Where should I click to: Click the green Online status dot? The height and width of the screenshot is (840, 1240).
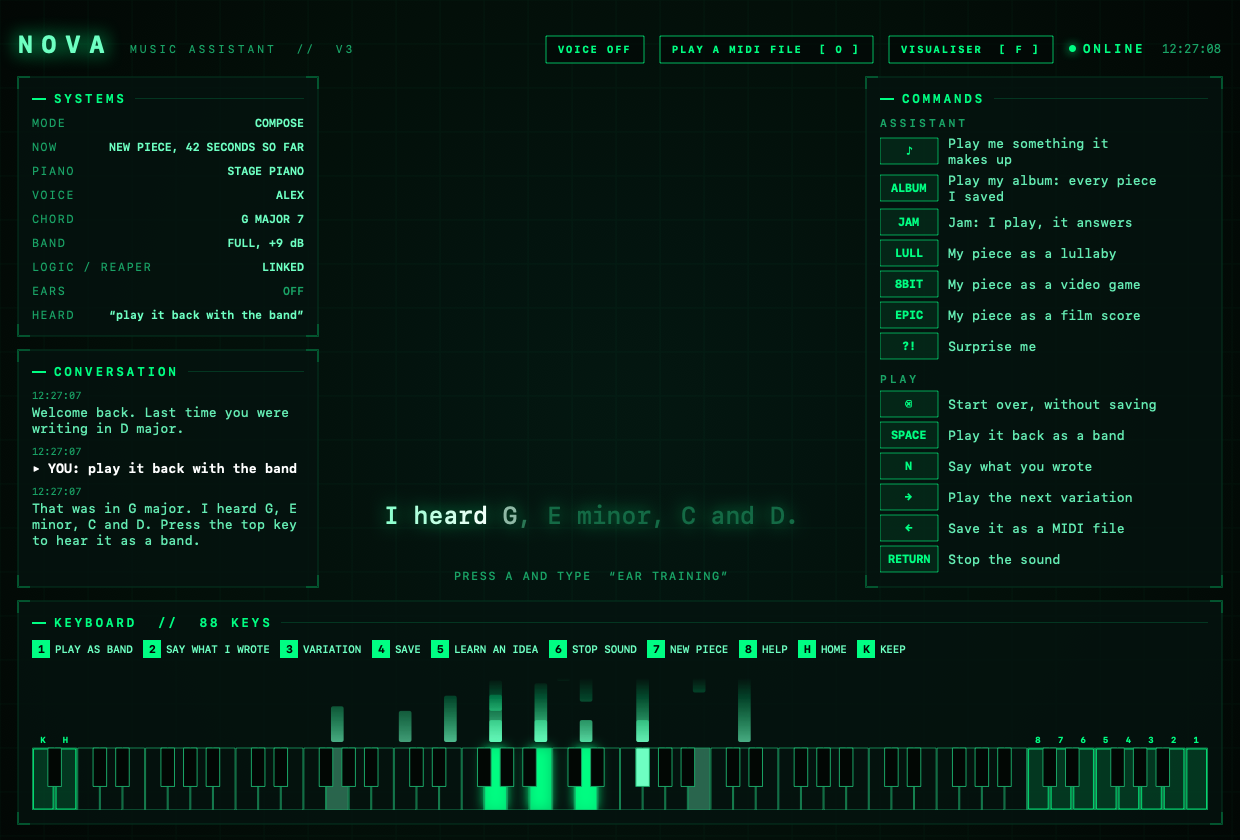(1073, 48)
